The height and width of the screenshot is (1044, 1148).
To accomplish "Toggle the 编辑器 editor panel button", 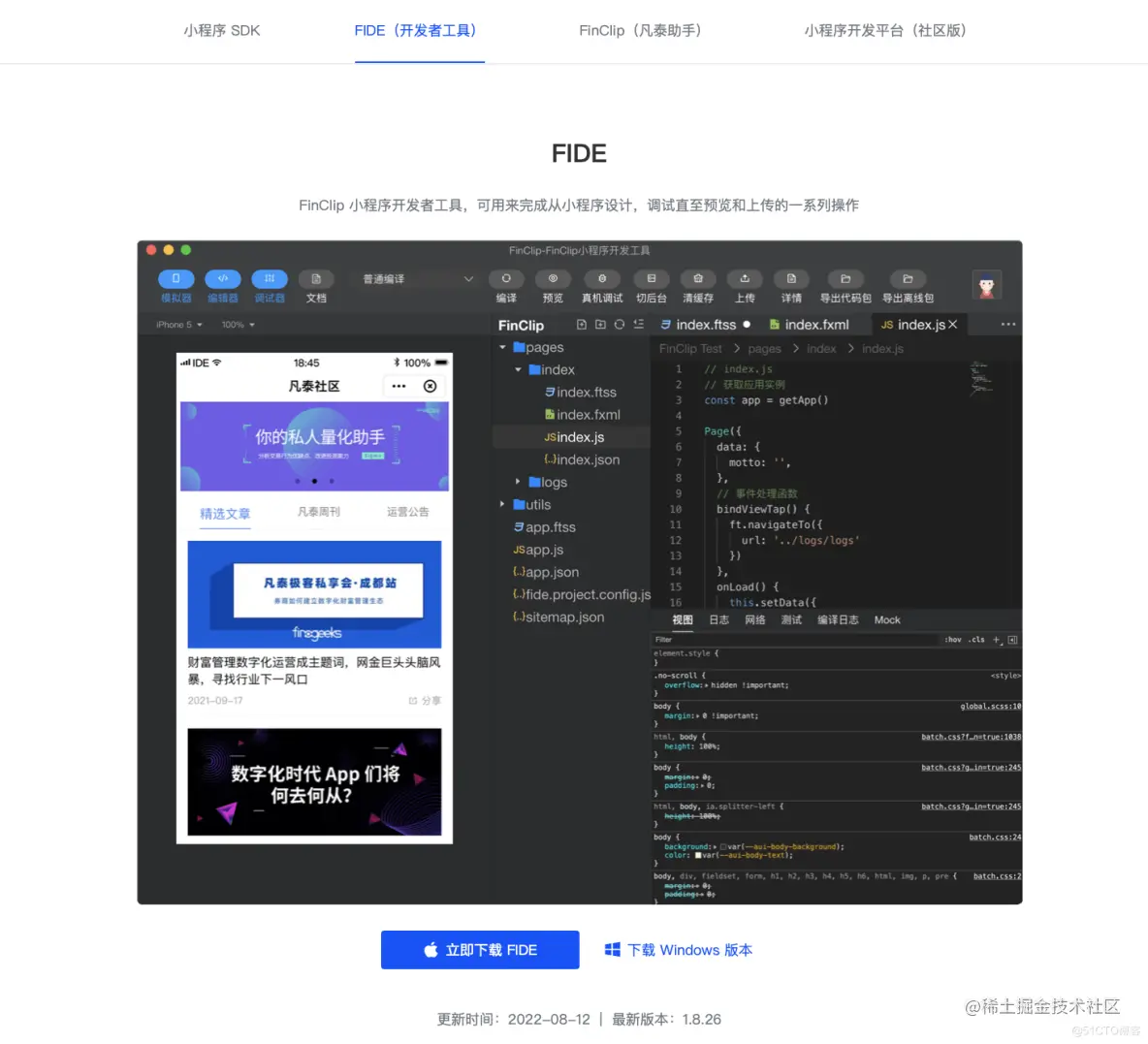I will [x=223, y=279].
